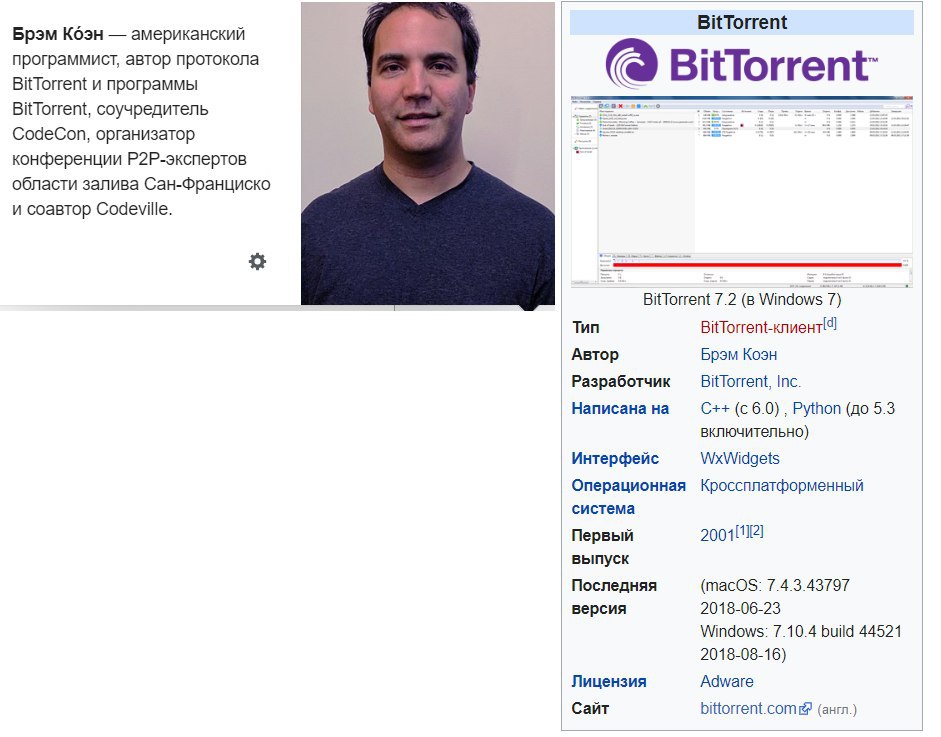Screen dimensions: 941x737
Task: Open the BitTorrent-клиент type link
Action: click(761, 328)
